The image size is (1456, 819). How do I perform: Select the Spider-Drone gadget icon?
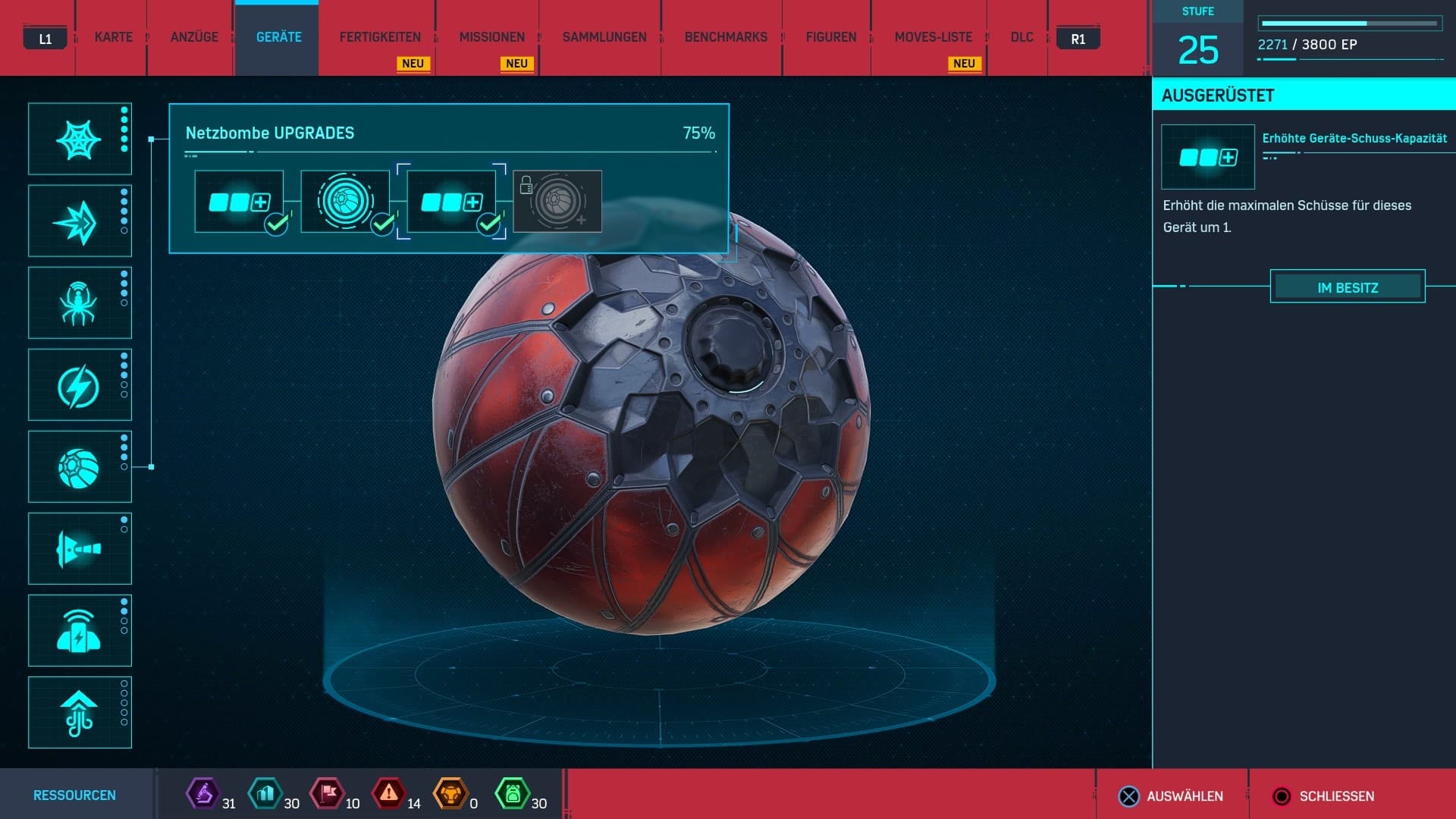point(80,303)
